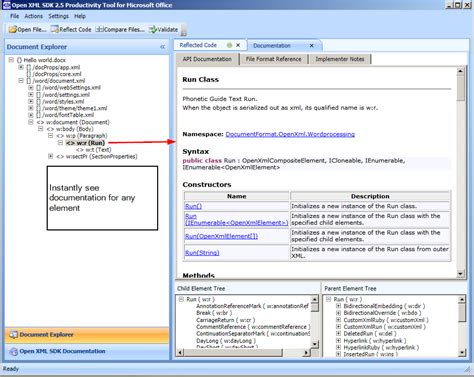Screen dimensions: 474x377
Task: Select Break ( w:br ) in Child Element Tree
Action: (214, 313)
